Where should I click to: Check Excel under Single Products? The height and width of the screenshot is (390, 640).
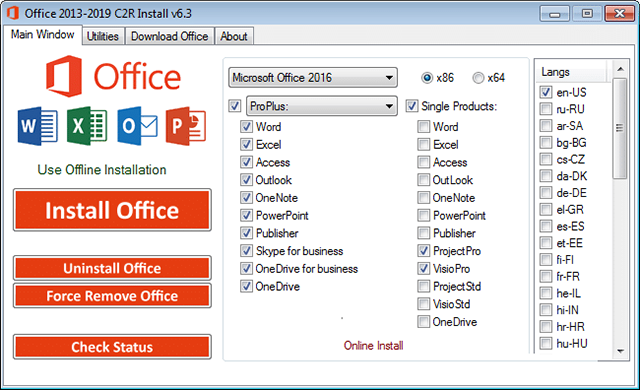424,144
